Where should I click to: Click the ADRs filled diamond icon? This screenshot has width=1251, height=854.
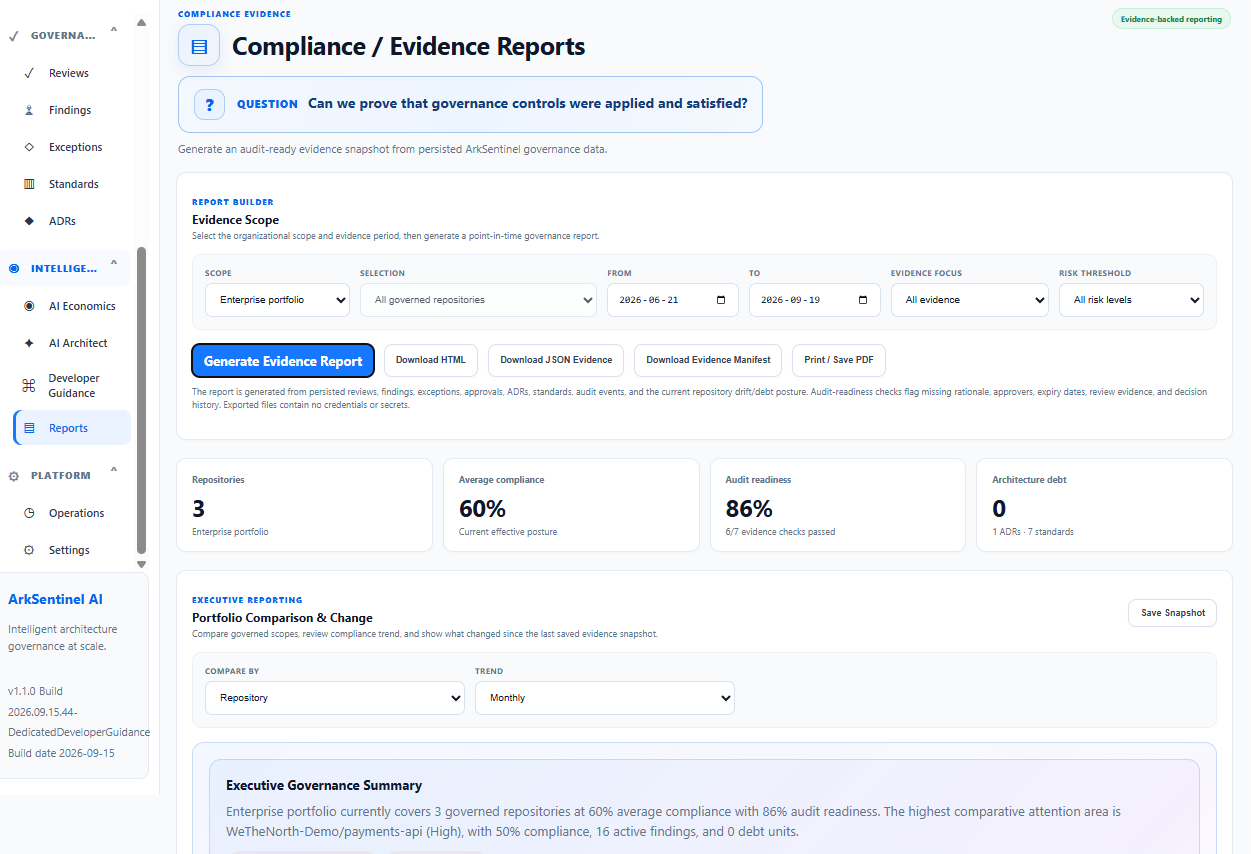coord(29,221)
